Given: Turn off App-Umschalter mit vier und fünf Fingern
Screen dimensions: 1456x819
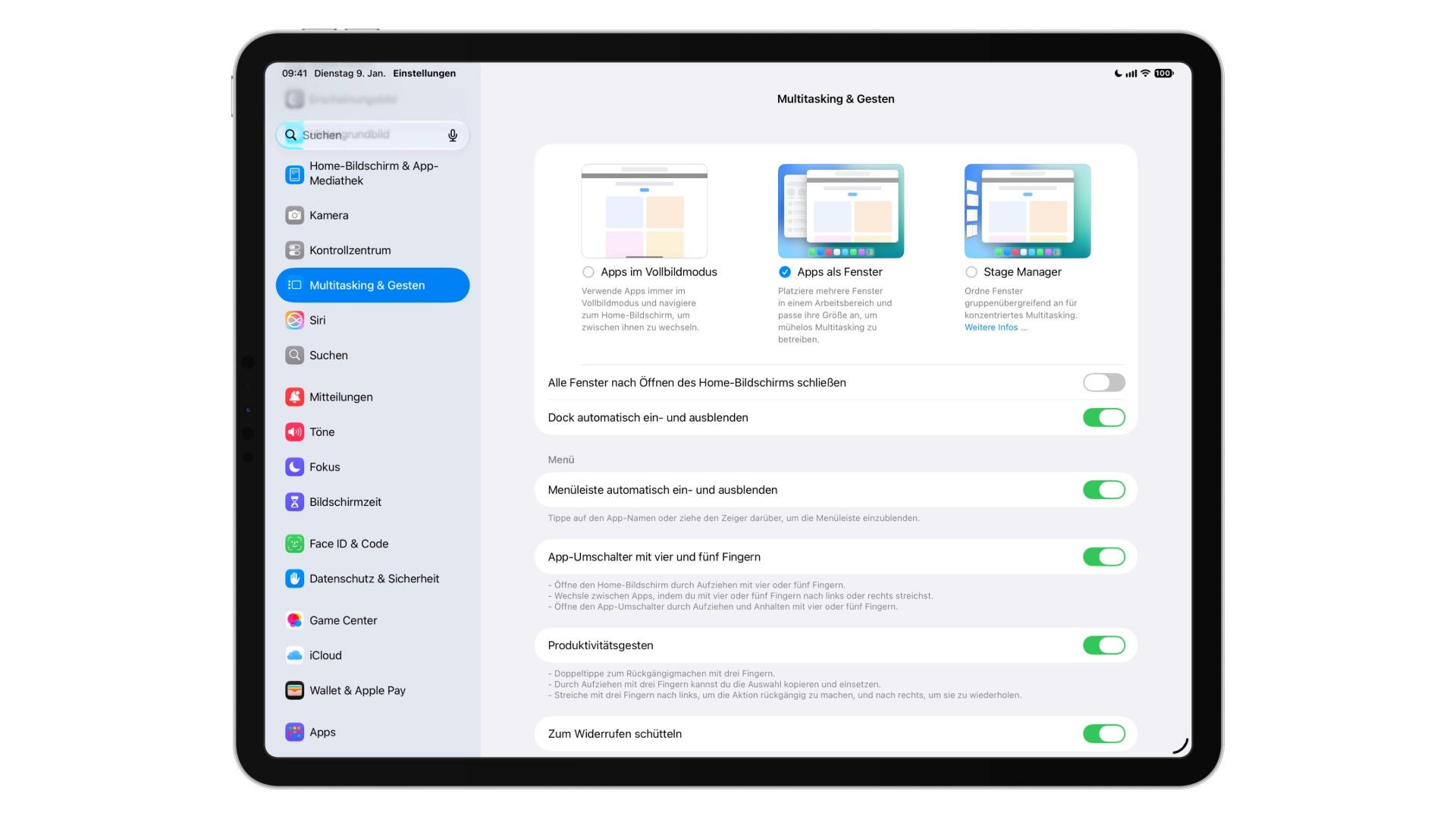Looking at the screenshot, I should (x=1103, y=557).
